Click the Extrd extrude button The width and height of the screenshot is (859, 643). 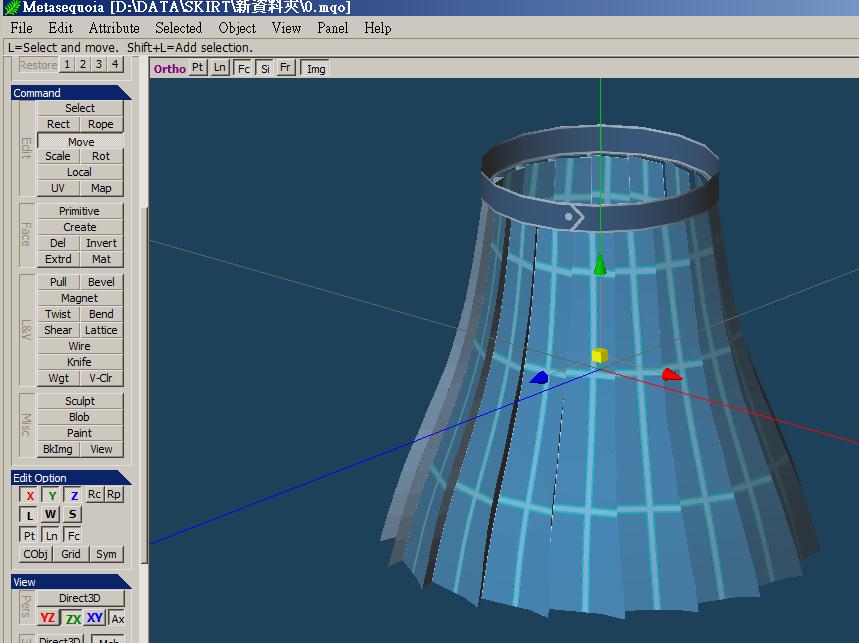58,259
